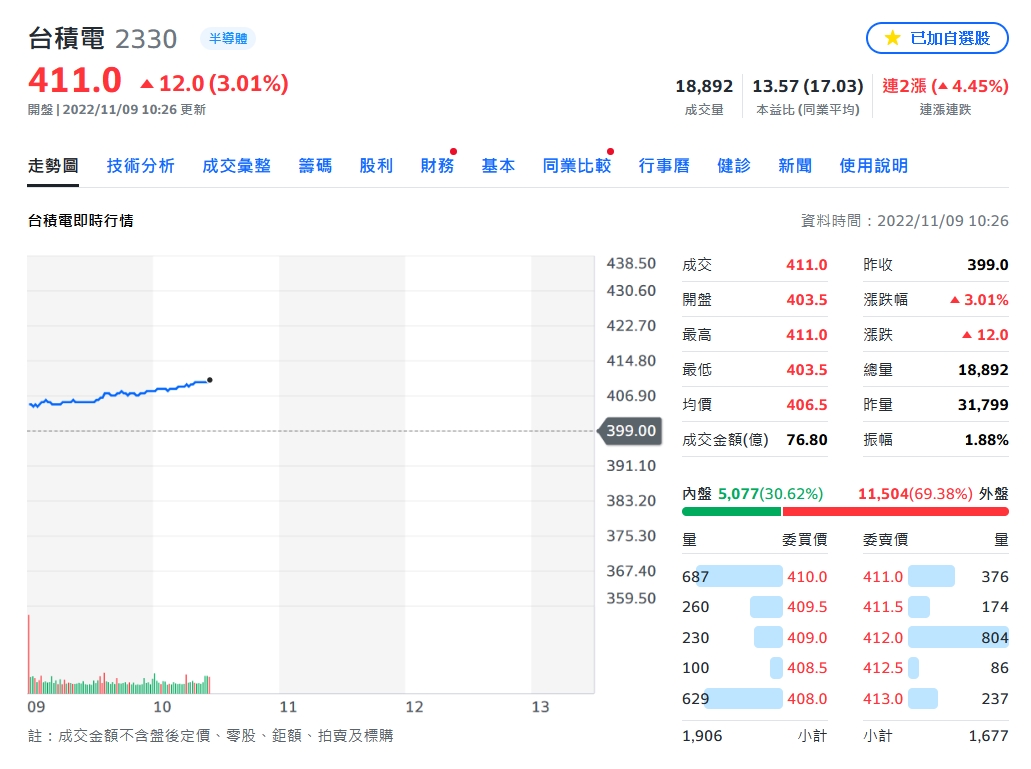The height and width of the screenshot is (769, 1031).
Task: Click the 開盤 value 403.5
Action: (807, 300)
